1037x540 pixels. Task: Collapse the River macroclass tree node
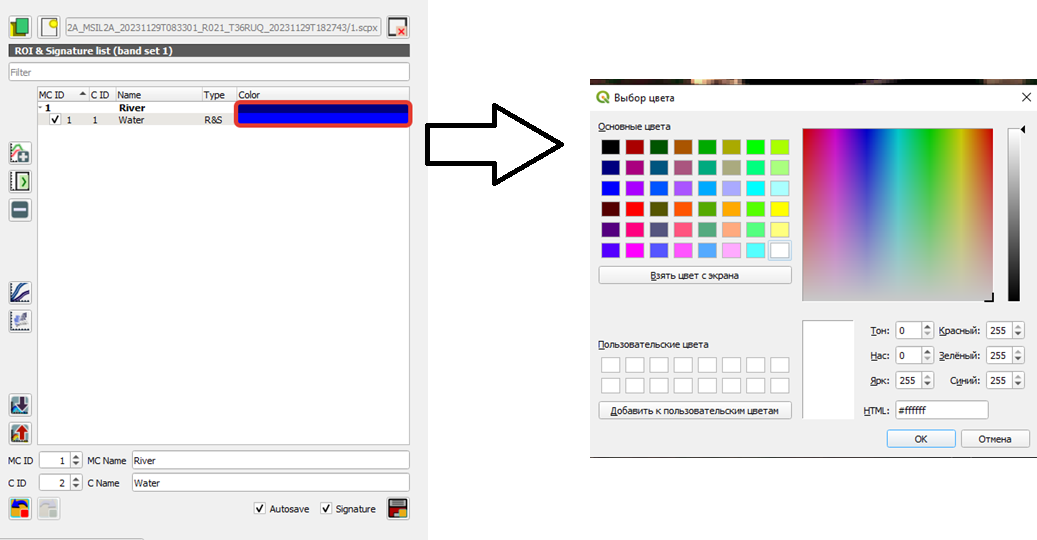40,108
